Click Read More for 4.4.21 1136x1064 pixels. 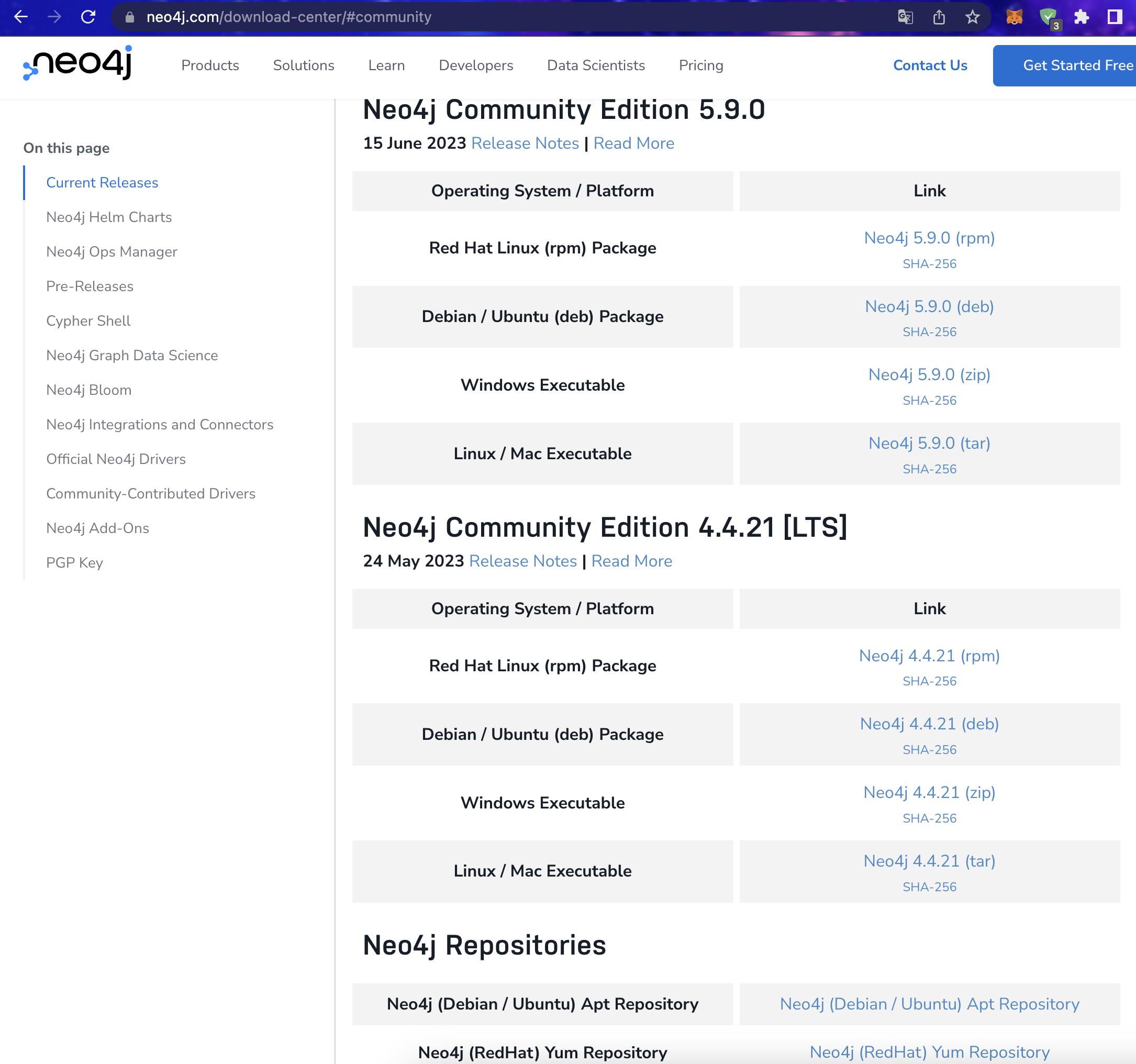tap(631, 561)
